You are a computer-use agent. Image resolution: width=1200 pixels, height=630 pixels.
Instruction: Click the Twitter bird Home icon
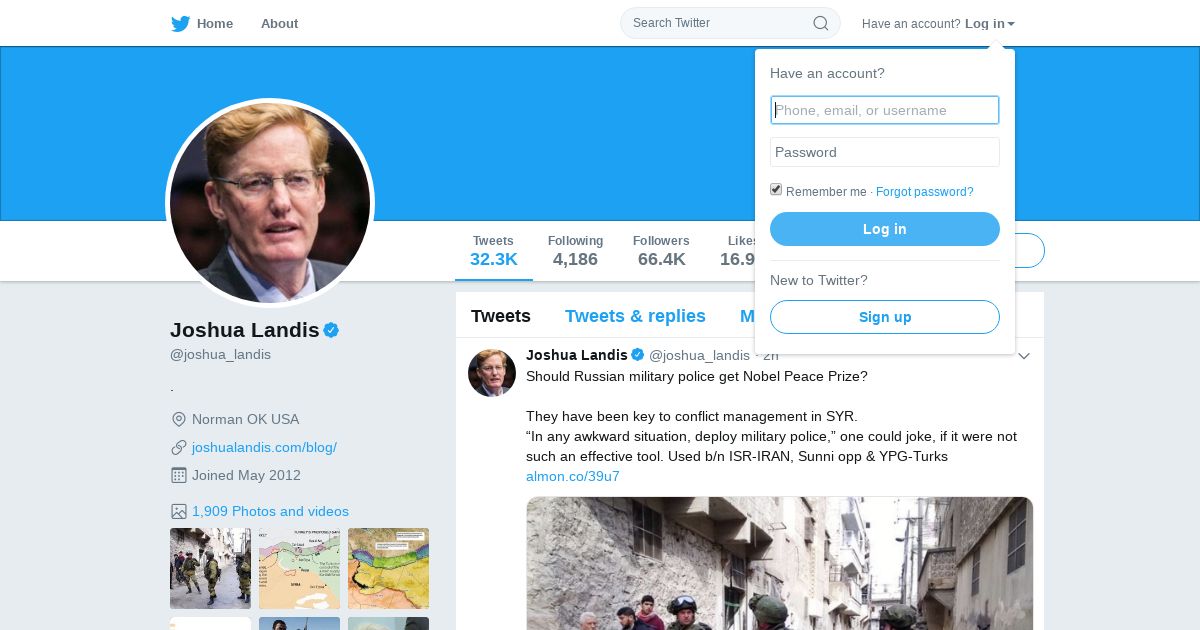pos(181,24)
